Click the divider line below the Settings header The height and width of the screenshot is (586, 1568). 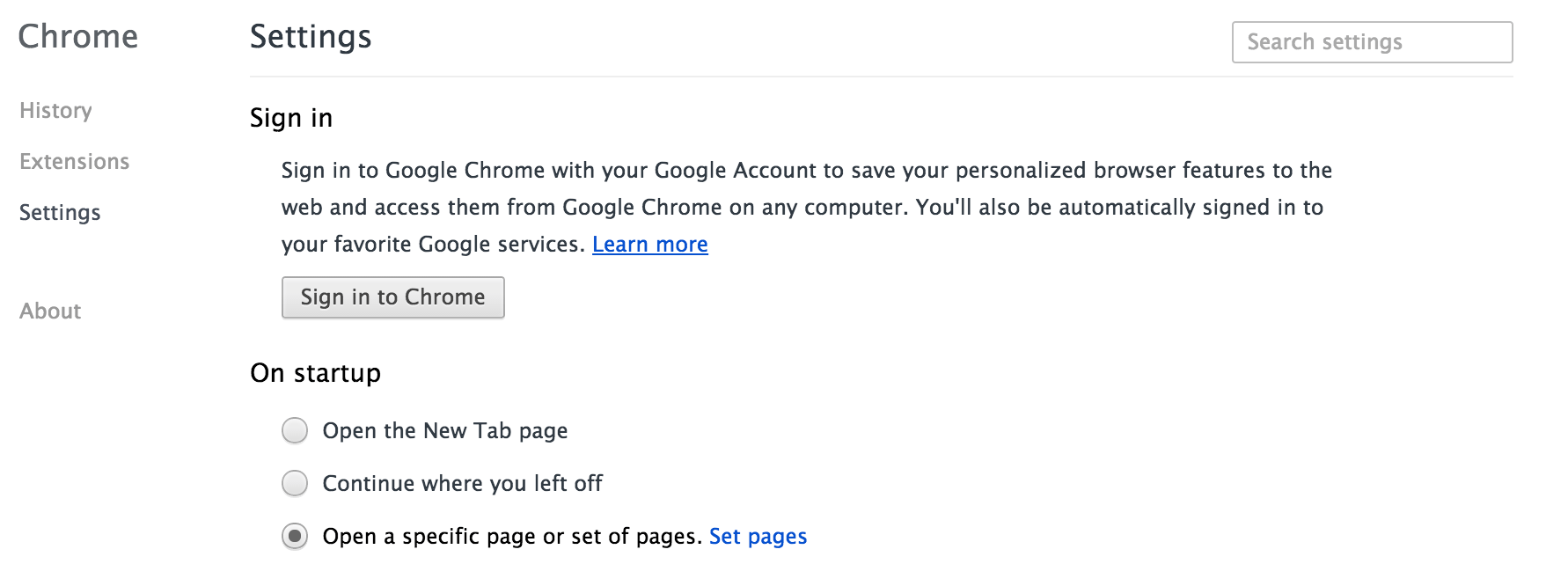[x=880, y=77]
